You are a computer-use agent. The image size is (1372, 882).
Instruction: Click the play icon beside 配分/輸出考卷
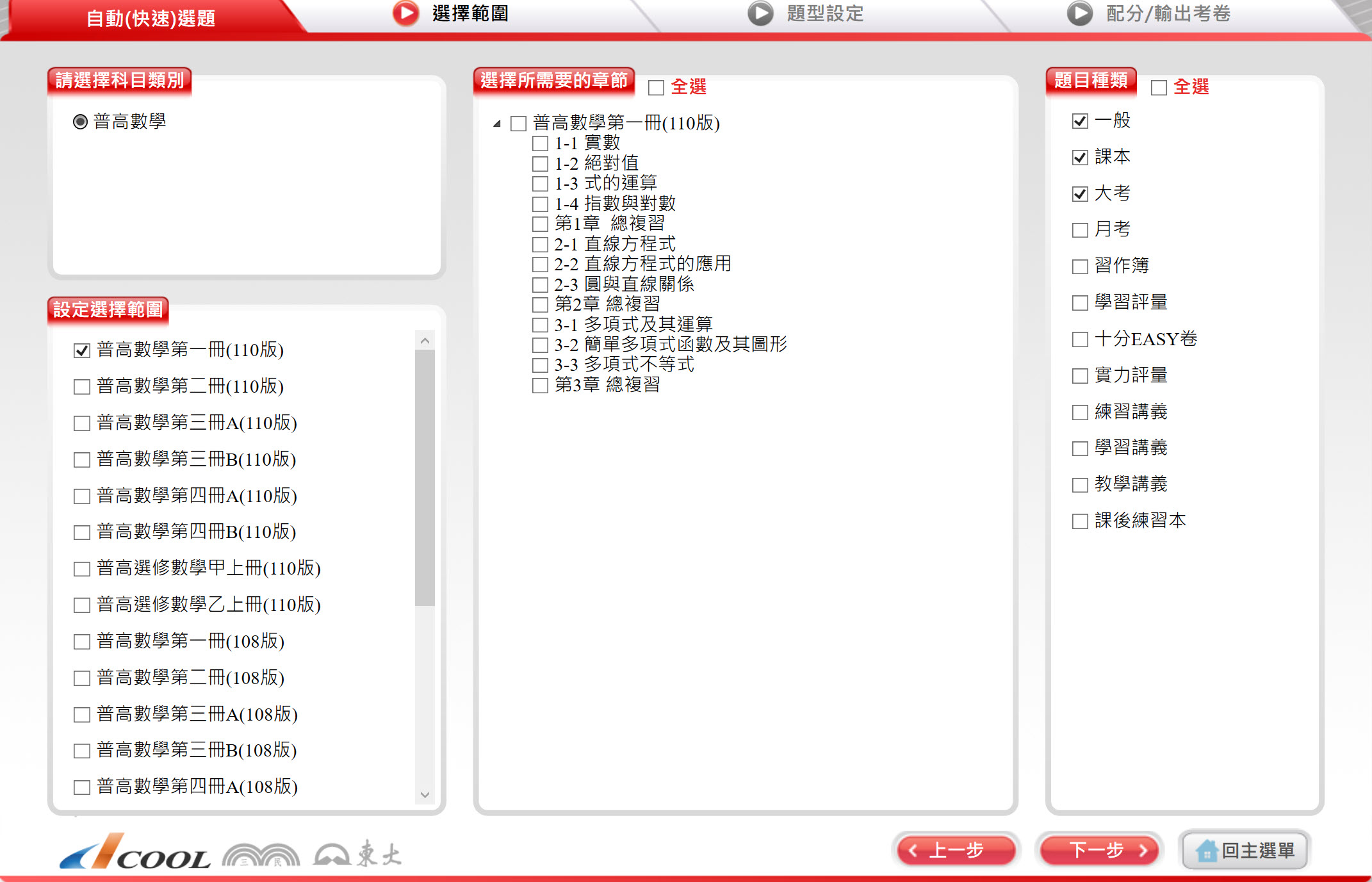[1079, 13]
